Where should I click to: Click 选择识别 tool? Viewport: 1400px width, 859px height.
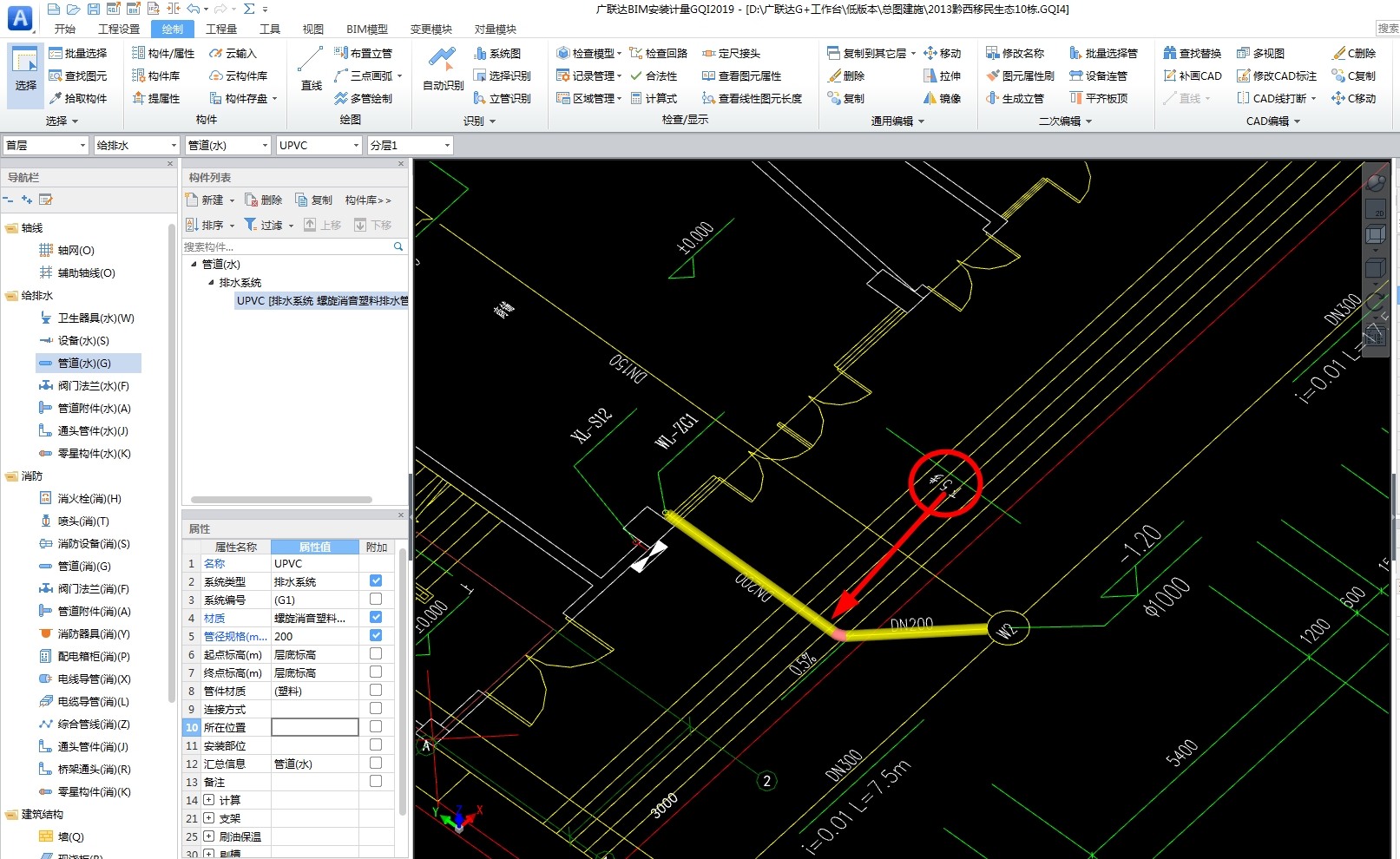[x=503, y=75]
